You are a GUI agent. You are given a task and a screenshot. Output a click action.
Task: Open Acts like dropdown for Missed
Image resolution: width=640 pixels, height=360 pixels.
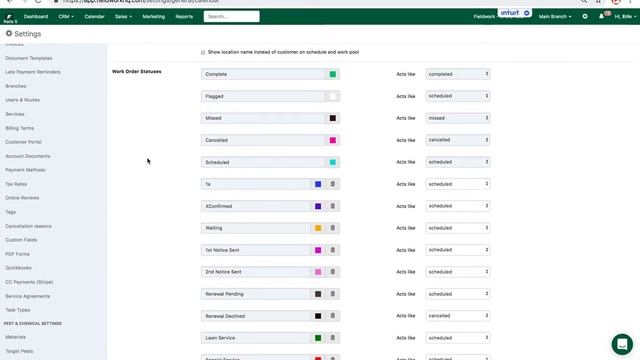(x=458, y=118)
